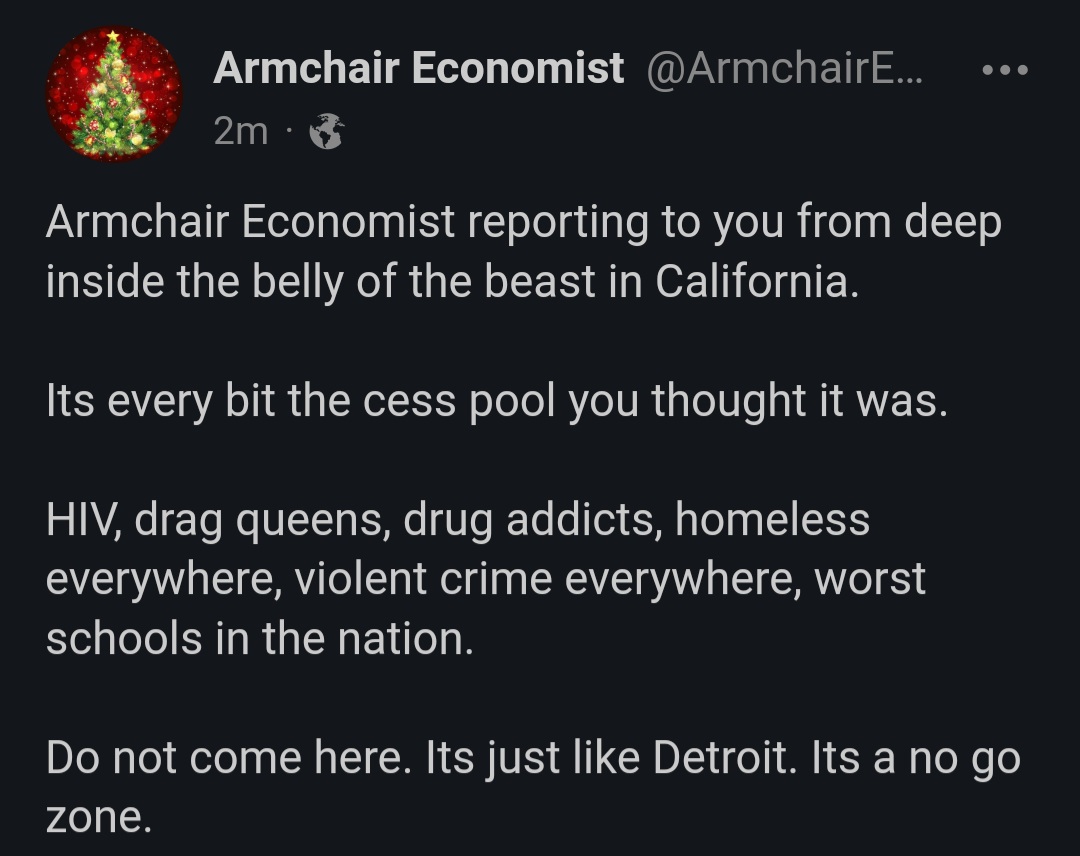Click the word 'Detroit.' in the post
Screen dimensions: 1080x856
pyautogui.click(x=725, y=758)
